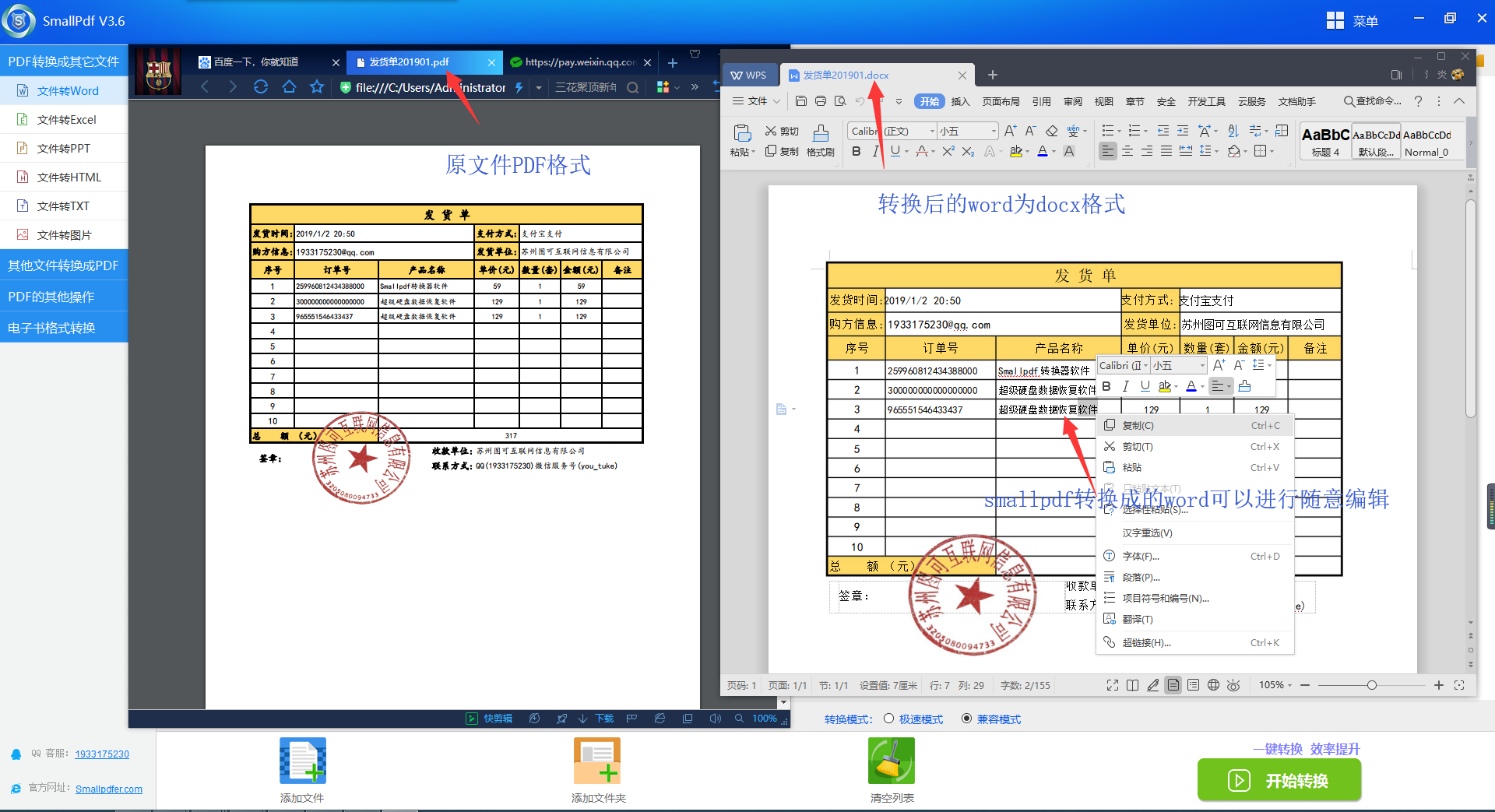Click 剪切 in WPS ribbon
The height and width of the screenshot is (812, 1495).
point(782,131)
